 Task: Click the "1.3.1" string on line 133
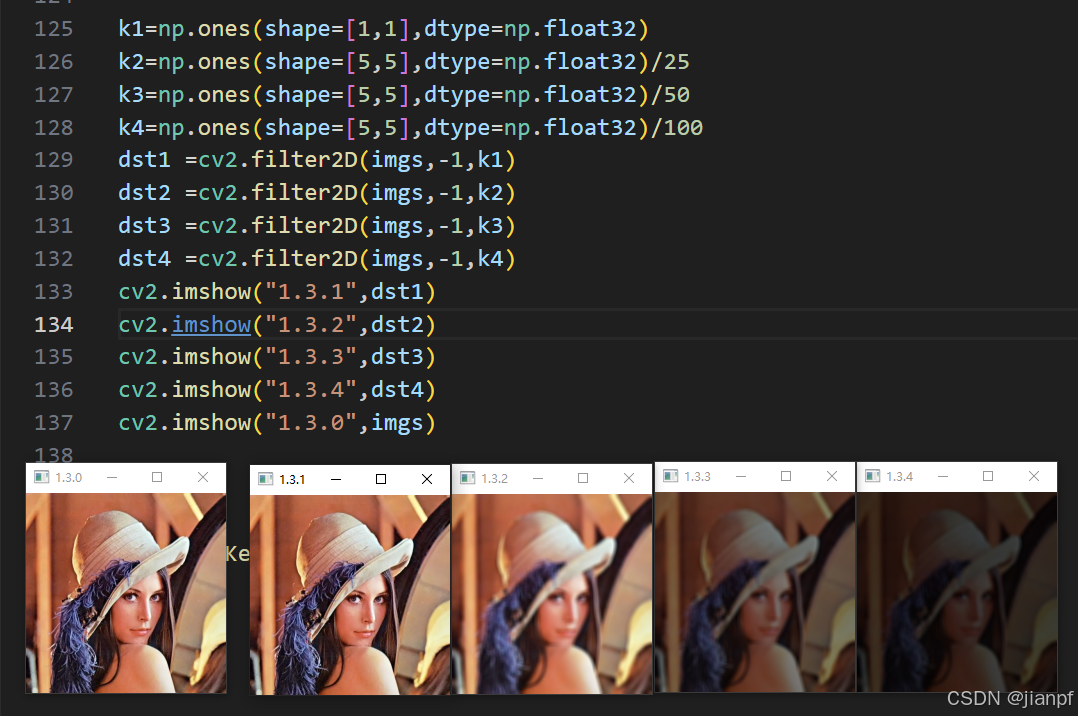(311, 292)
